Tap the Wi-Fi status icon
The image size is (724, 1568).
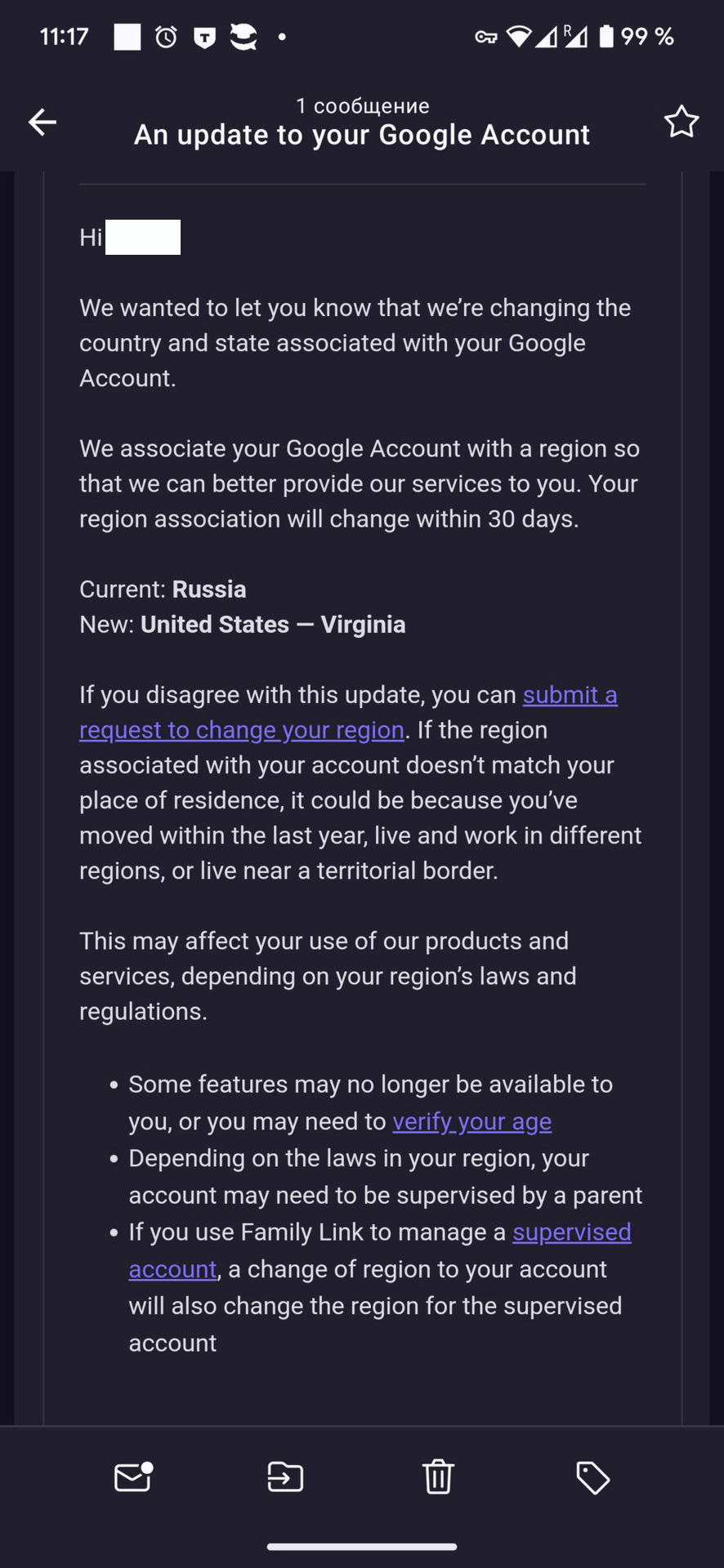pyautogui.click(x=519, y=37)
